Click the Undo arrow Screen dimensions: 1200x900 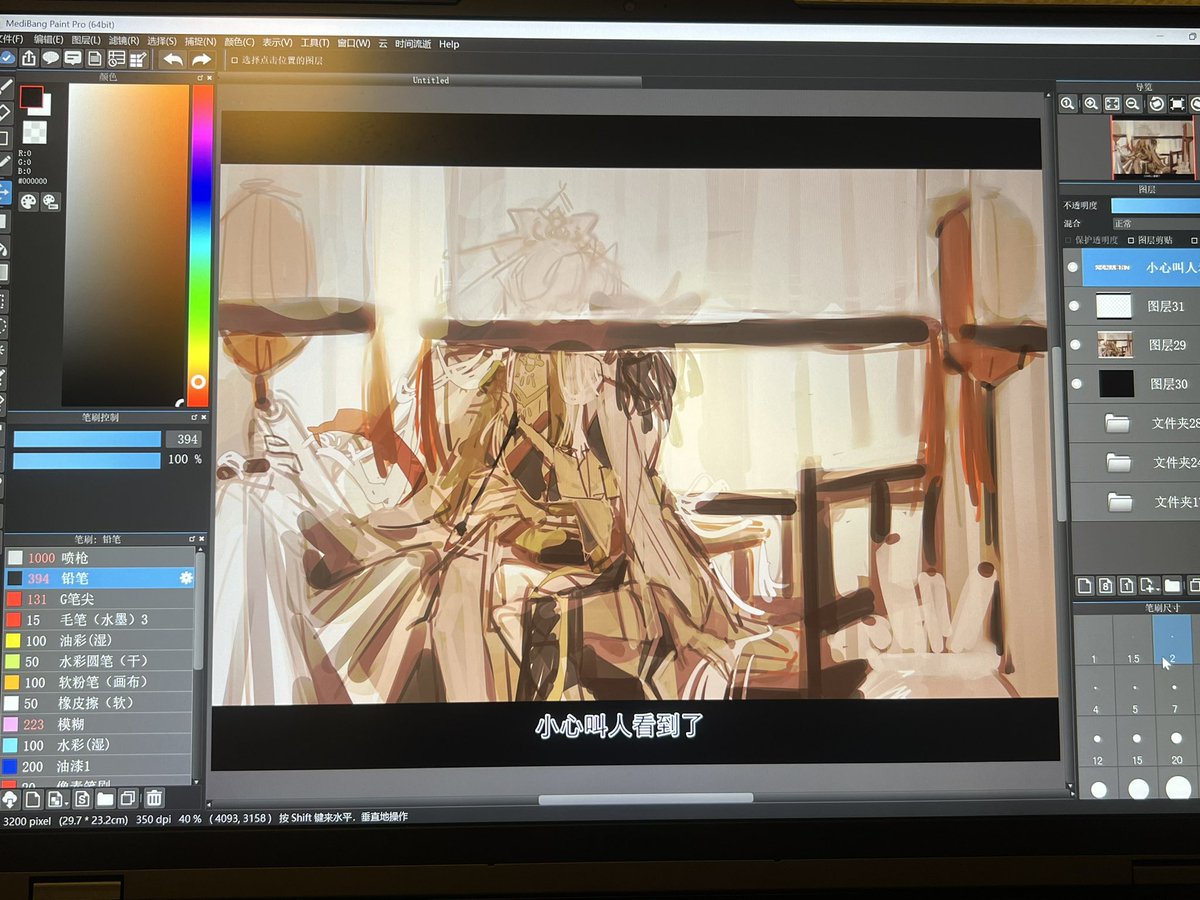tap(173, 59)
